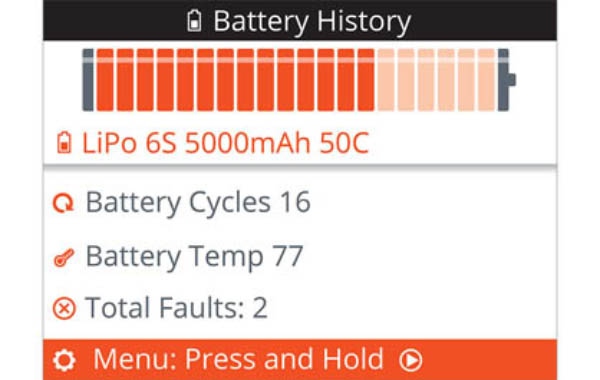
Task: Click the gear icon in the Menu bar
Action: 64,360
